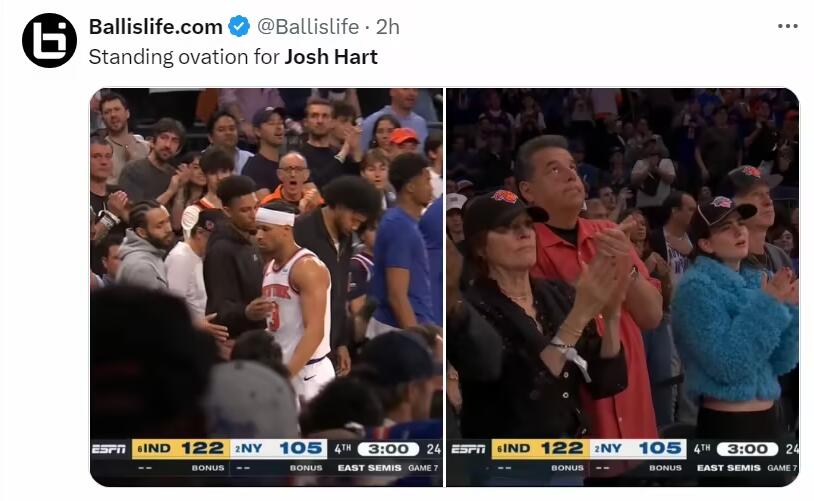Click the ESPN logo in right image
The height and width of the screenshot is (501, 814).
click(469, 449)
